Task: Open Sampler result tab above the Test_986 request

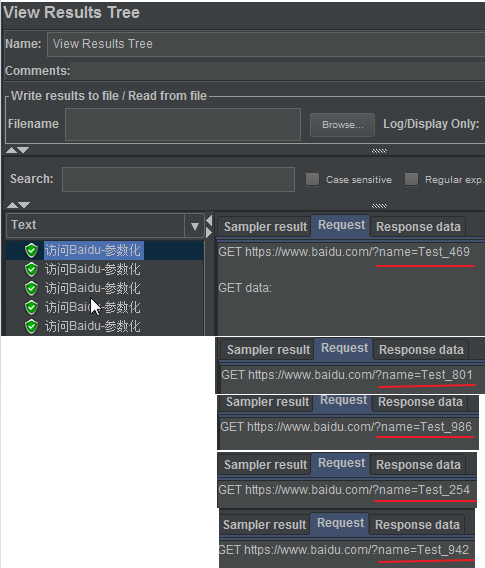Action: click(x=267, y=402)
